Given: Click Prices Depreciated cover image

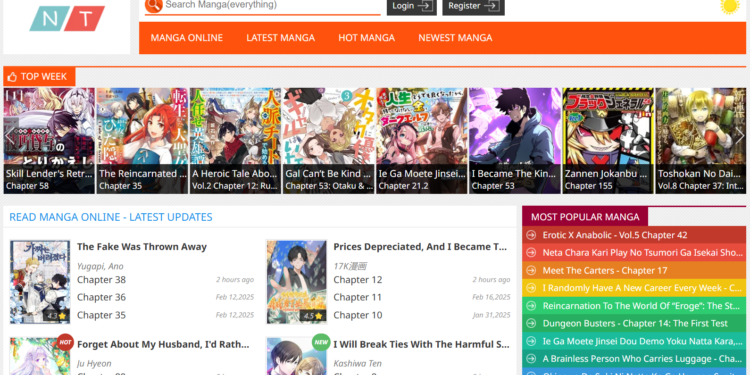Looking at the screenshot, I should (x=297, y=282).
